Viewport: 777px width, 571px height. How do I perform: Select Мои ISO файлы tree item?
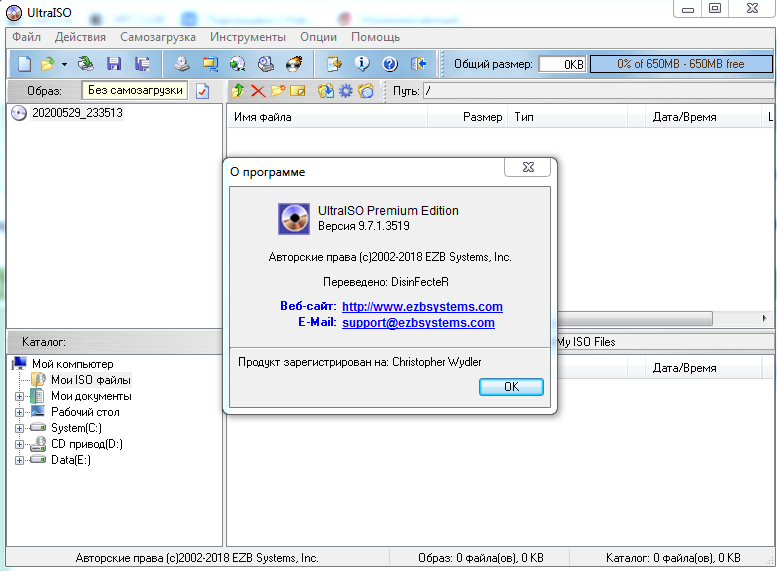point(91,380)
